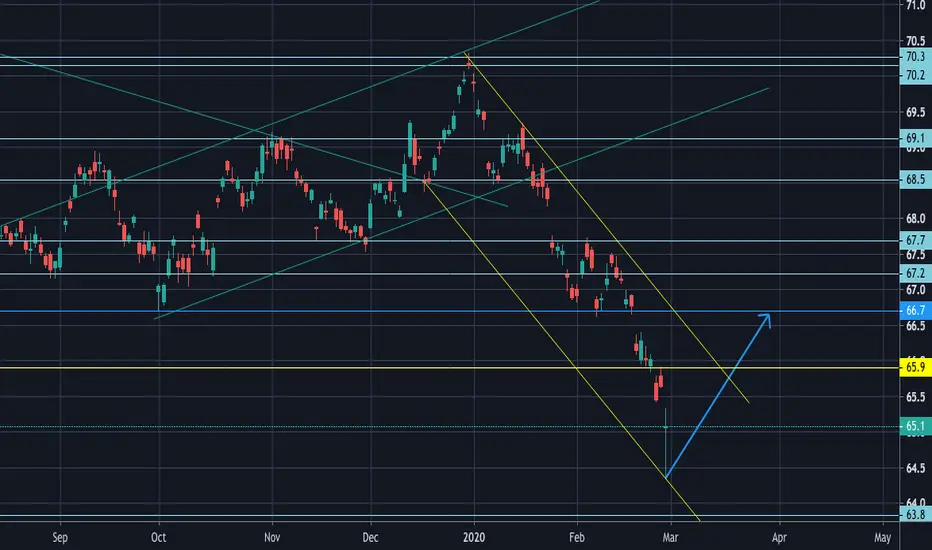Select the dotted green current-price line at 65.1
932x550 pixels.
coord(449,426)
